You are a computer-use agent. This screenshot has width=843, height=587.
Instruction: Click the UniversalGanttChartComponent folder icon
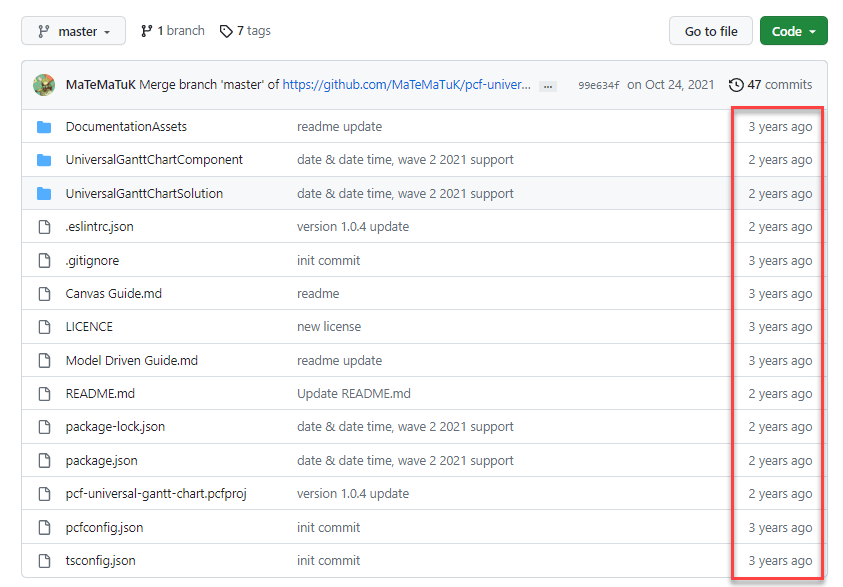point(44,160)
